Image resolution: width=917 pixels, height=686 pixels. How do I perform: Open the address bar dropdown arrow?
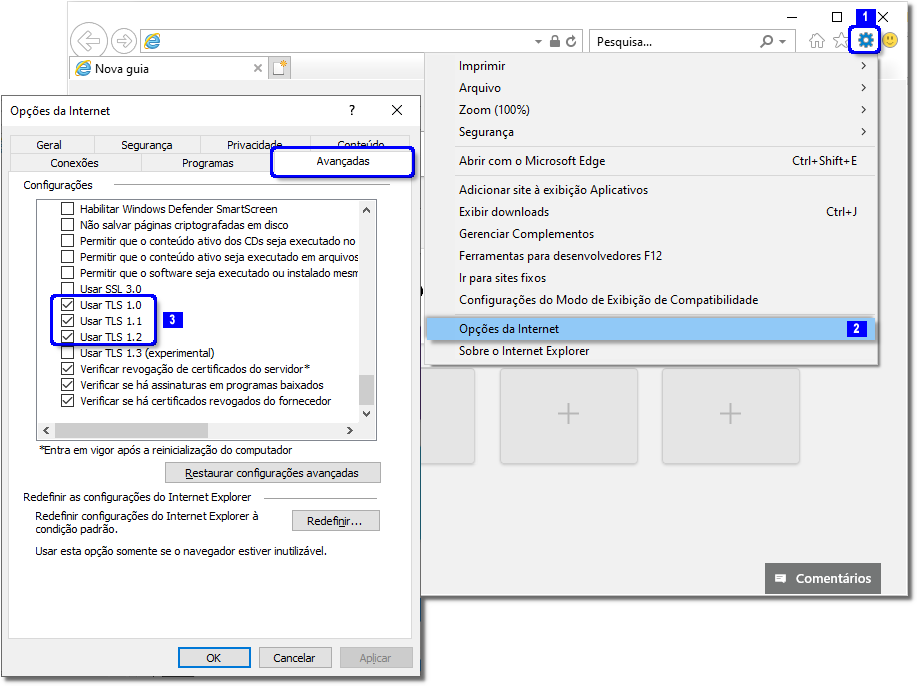[x=538, y=42]
